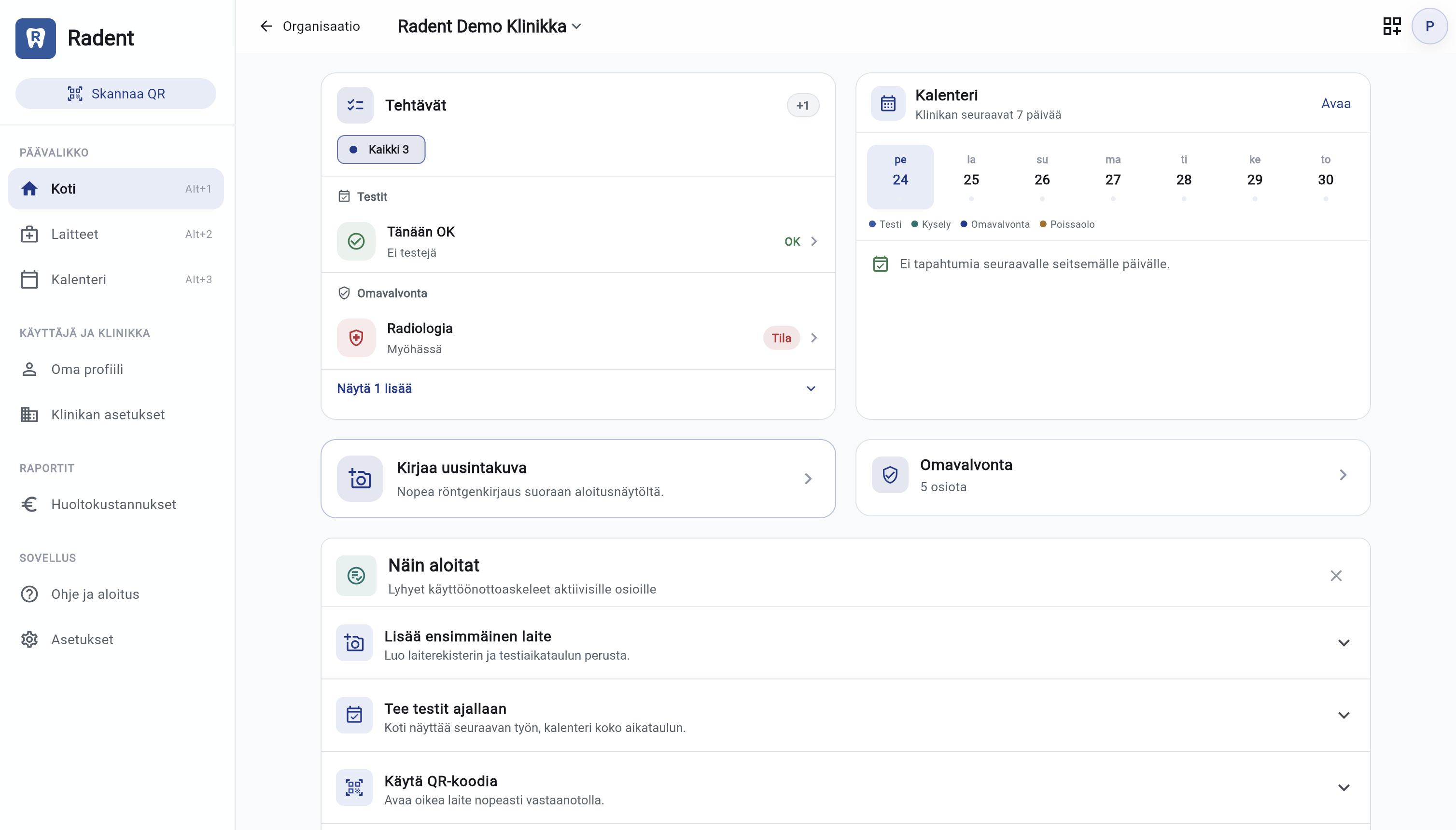Open Kirjaa uusintakuva card chevron
Image resolution: width=1456 pixels, height=830 pixels.
(x=808, y=478)
